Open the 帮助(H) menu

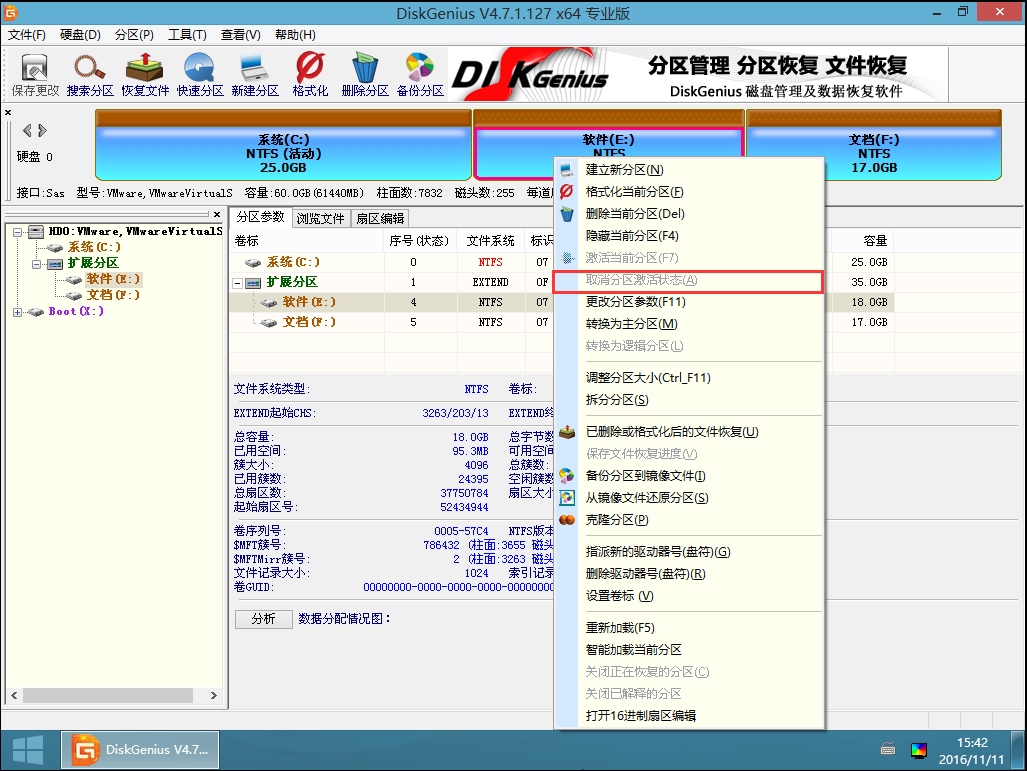pos(295,35)
